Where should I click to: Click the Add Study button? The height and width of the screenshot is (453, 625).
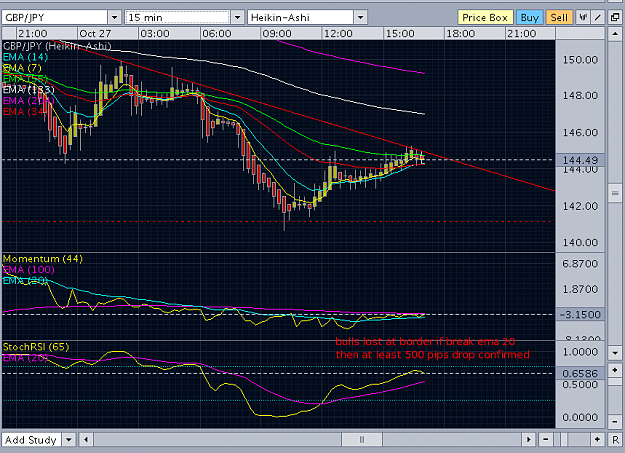coord(31,440)
